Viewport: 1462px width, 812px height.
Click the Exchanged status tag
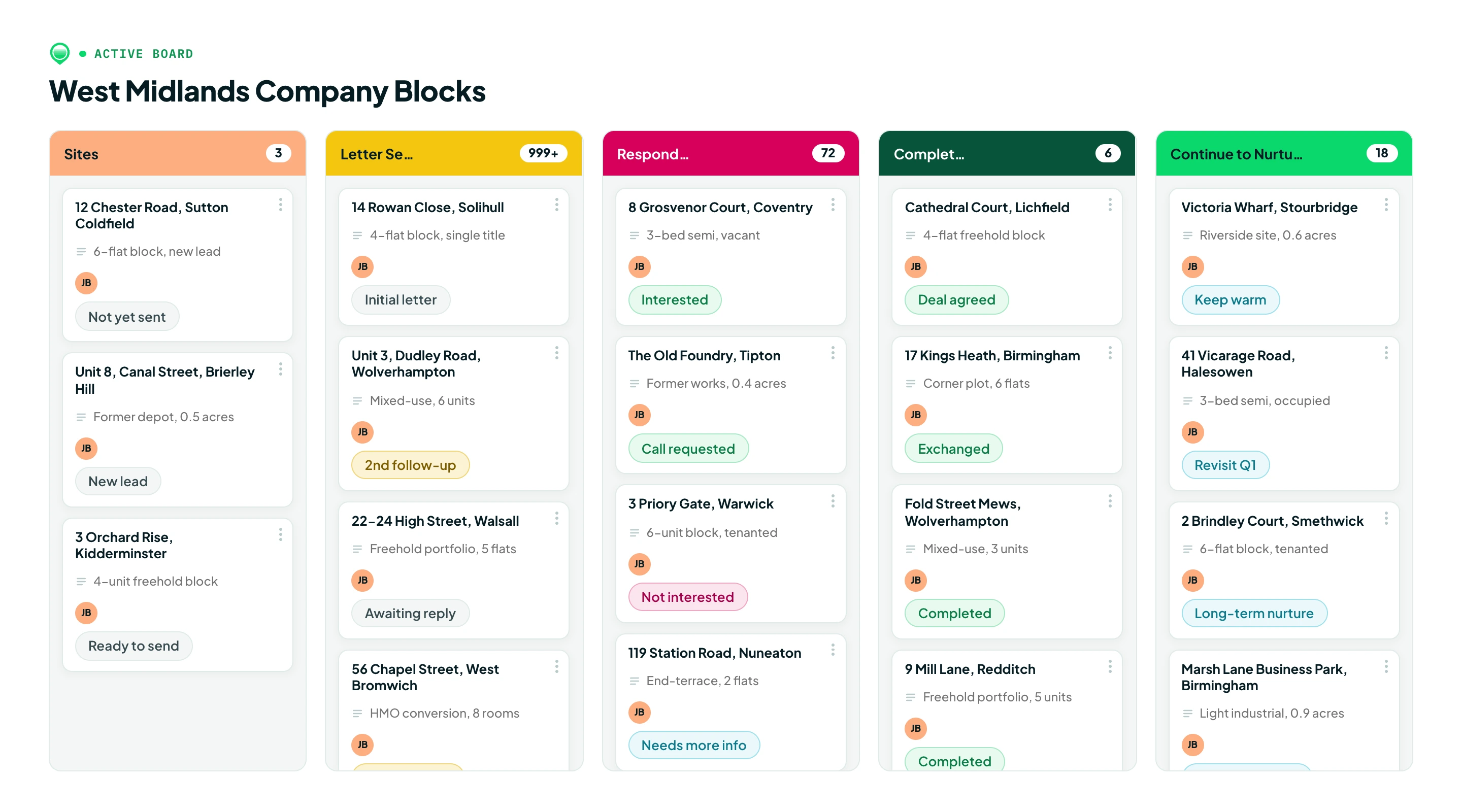click(954, 448)
